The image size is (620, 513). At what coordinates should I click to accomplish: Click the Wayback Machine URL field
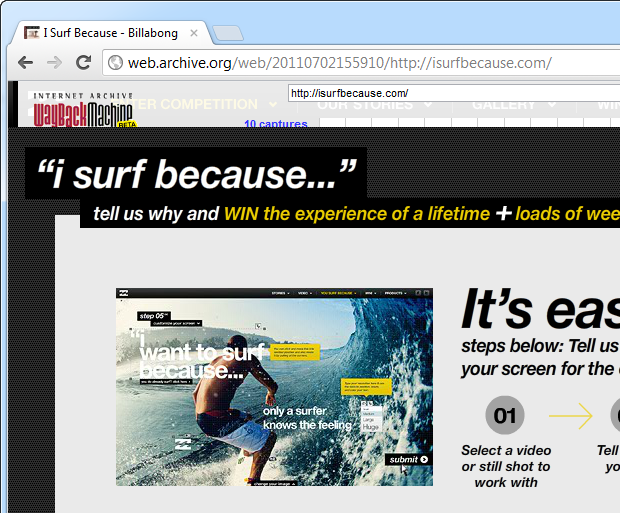coord(454,93)
